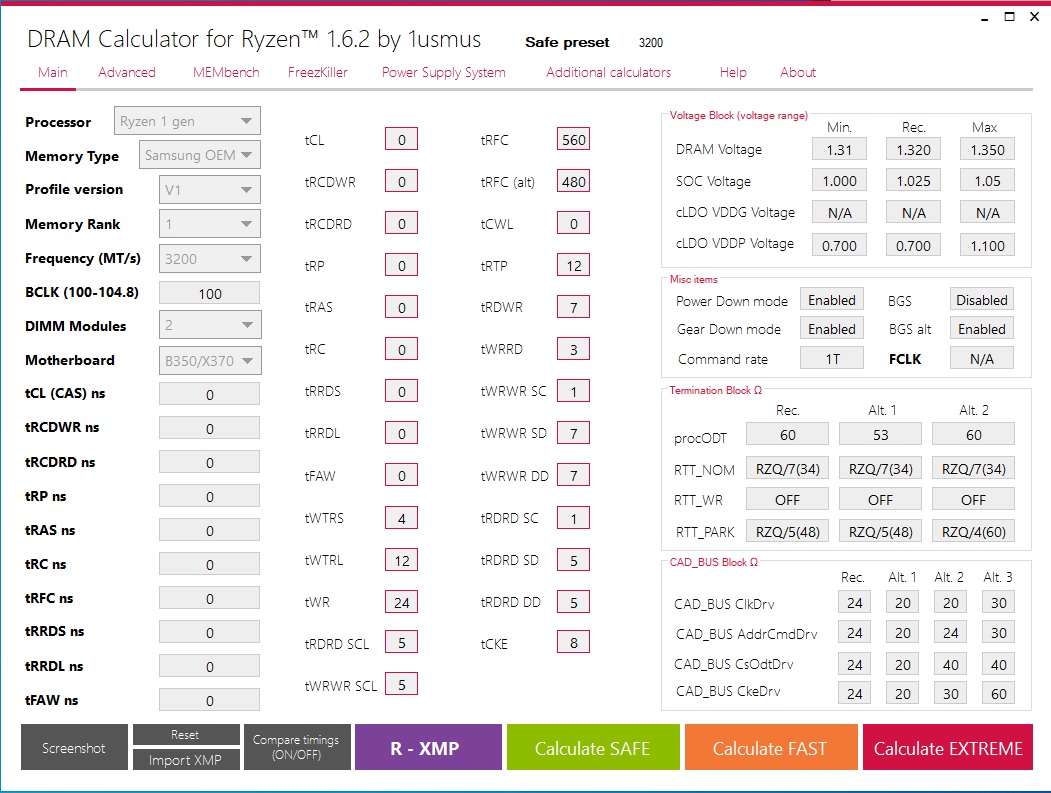Click the tRDRD SCL value 5
The image size is (1051, 793).
tap(401, 643)
